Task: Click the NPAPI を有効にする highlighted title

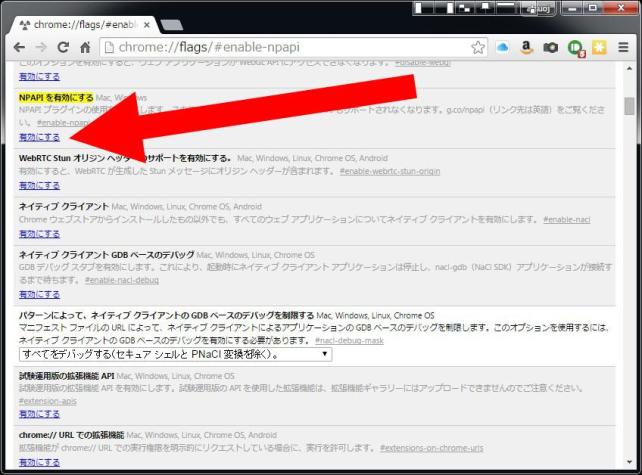Action: (x=56, y=97)
